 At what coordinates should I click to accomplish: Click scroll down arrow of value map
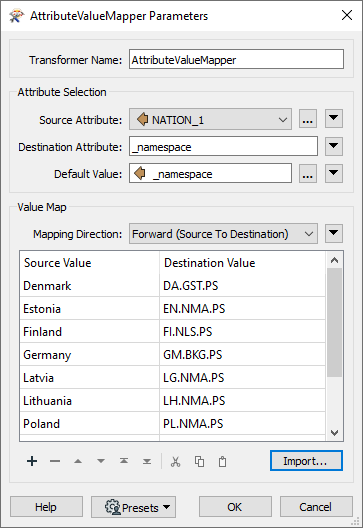334,432
